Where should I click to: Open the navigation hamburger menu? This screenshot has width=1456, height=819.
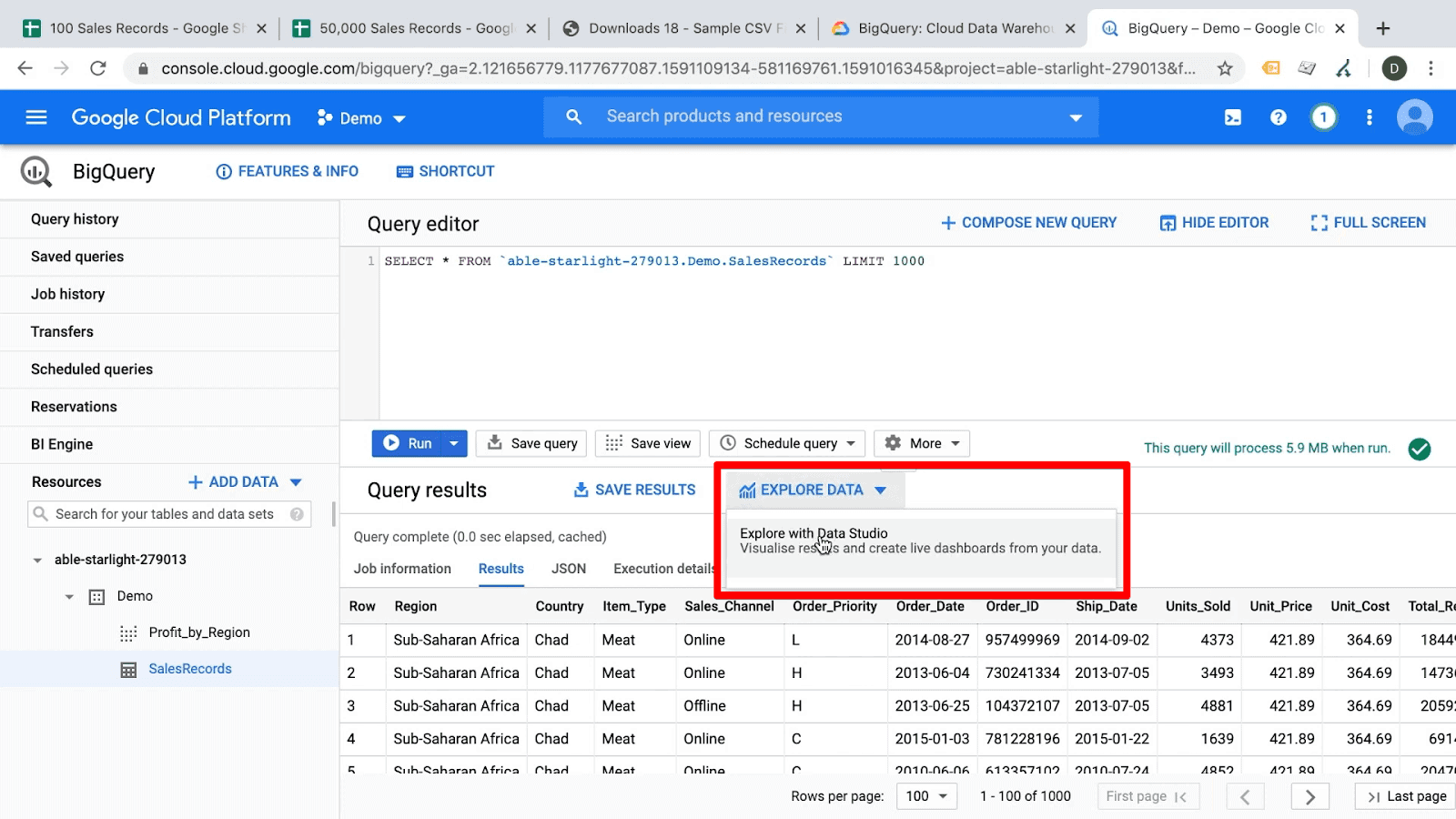[35, 116]
